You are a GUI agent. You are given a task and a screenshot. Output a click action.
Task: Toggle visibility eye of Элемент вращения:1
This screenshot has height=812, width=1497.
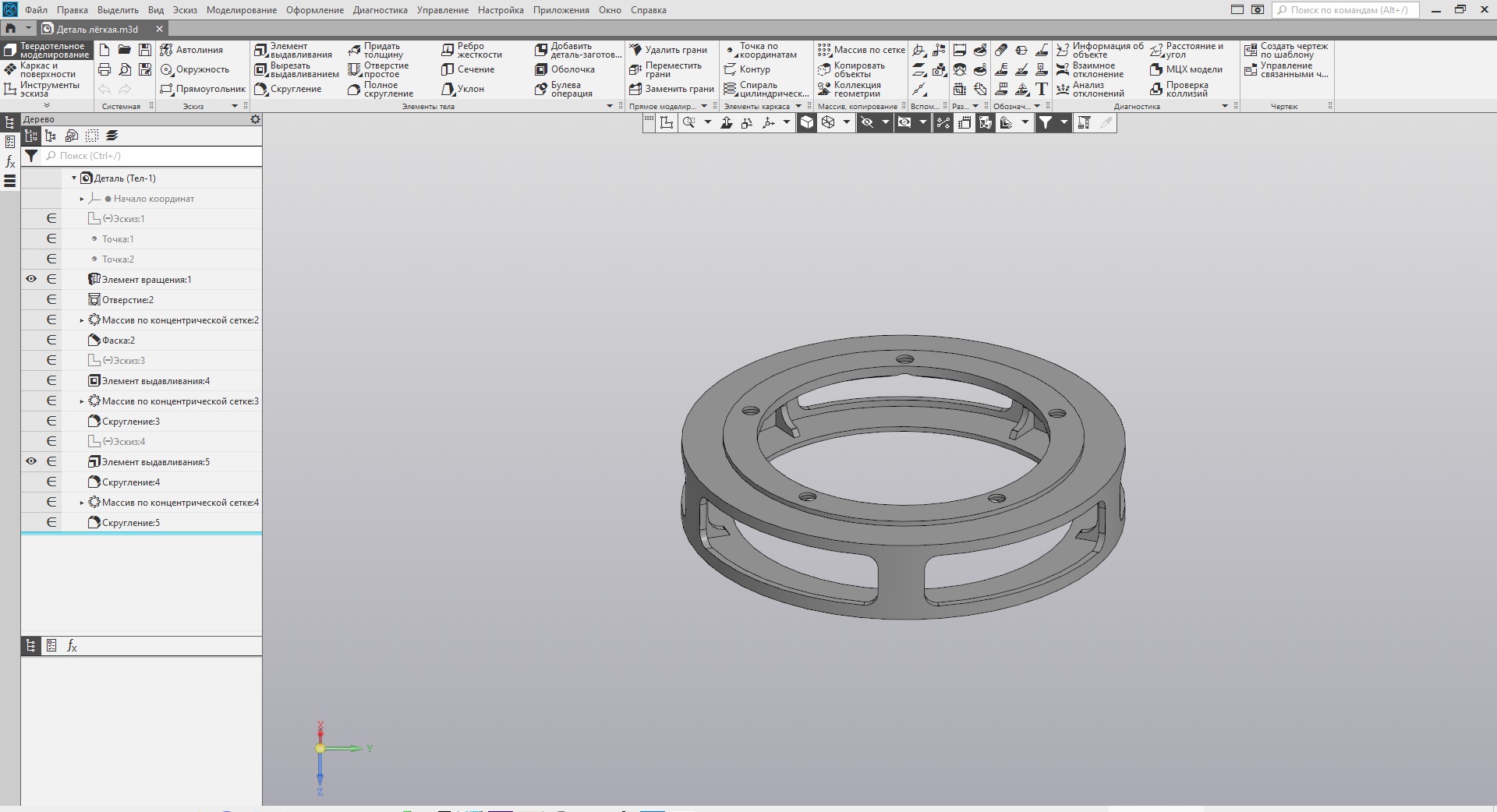(x=31, y=279)
